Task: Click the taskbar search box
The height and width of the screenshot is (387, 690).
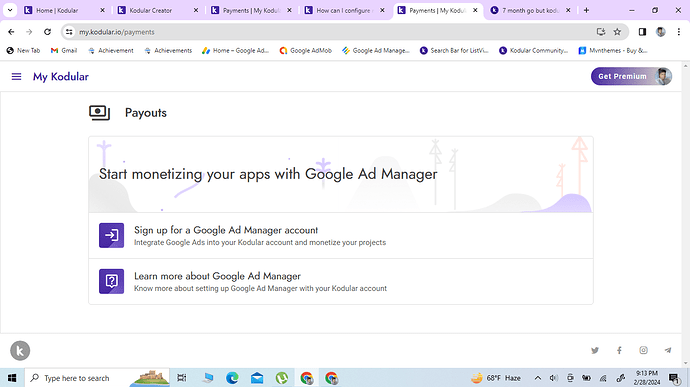Action: coord(97,378)
